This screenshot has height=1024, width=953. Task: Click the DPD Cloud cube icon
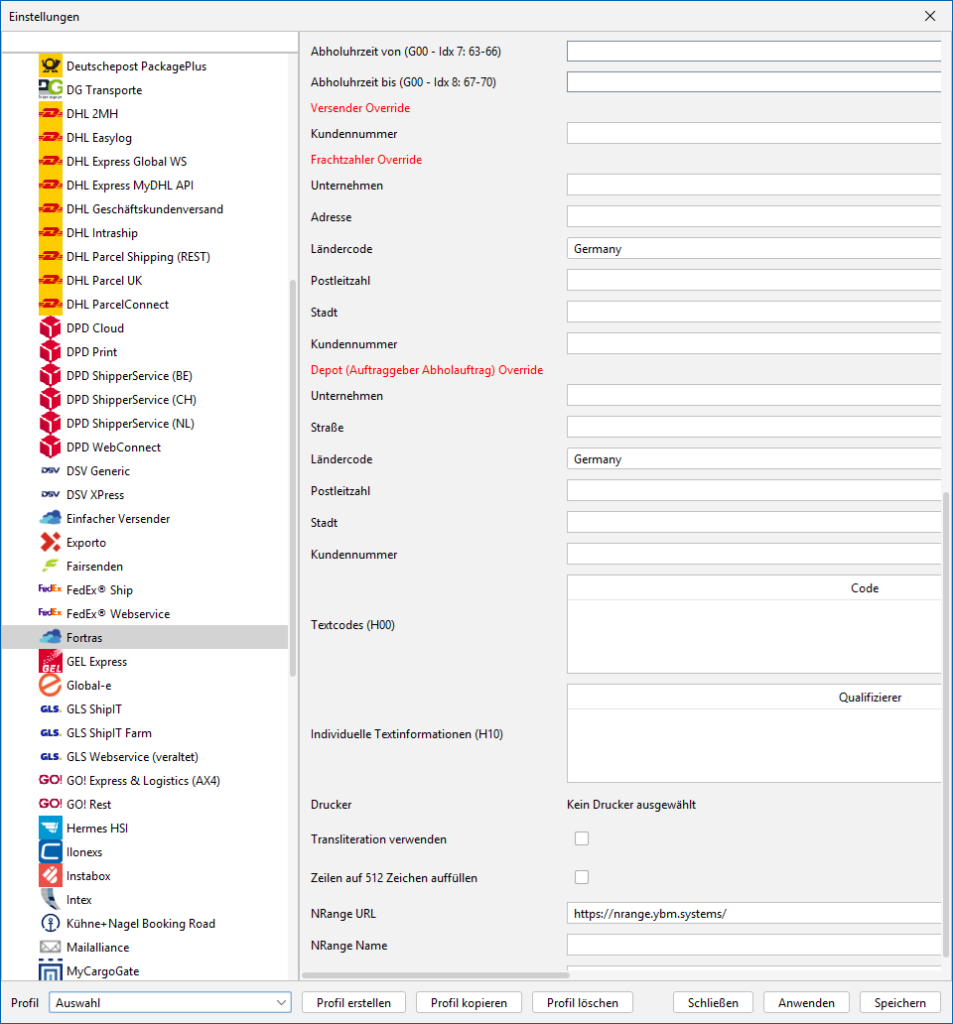click(50, 328)
